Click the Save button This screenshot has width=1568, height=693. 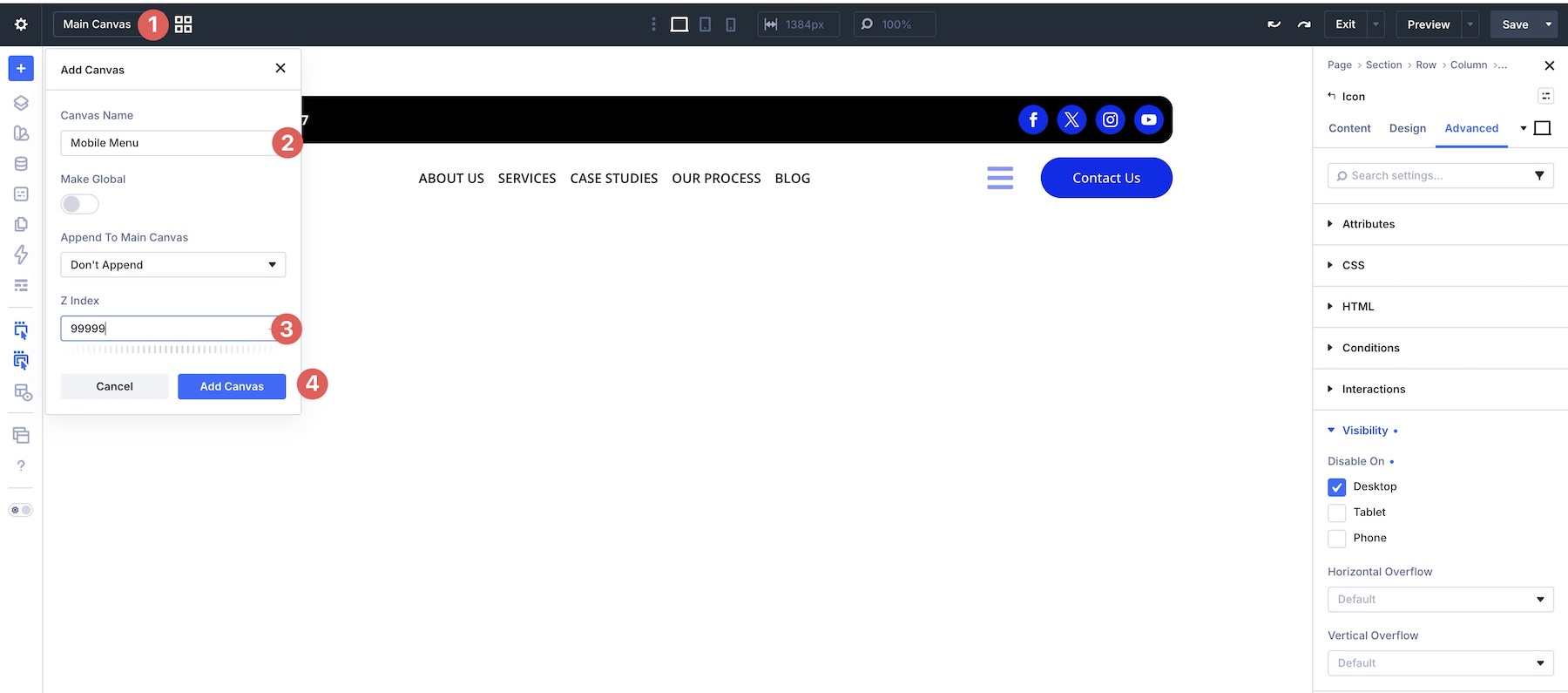click(1515, 24)
